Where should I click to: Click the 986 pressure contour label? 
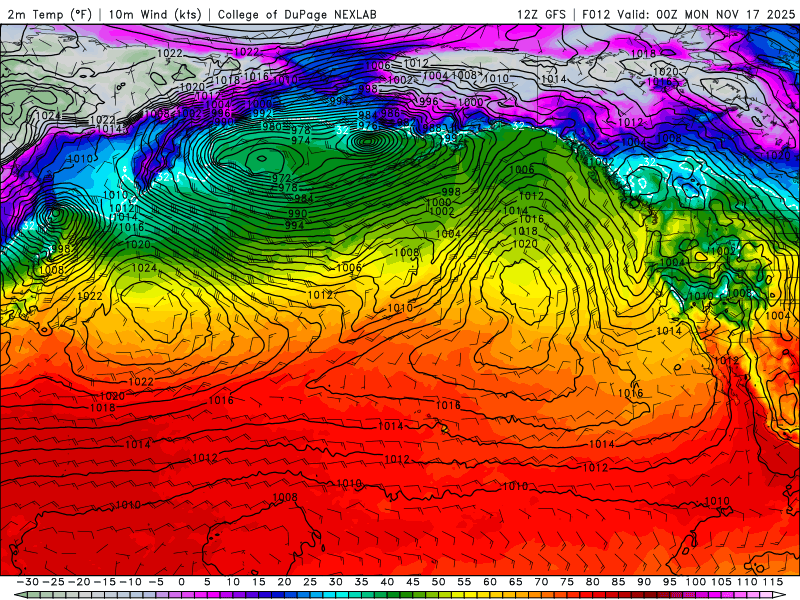coord(390,113)
